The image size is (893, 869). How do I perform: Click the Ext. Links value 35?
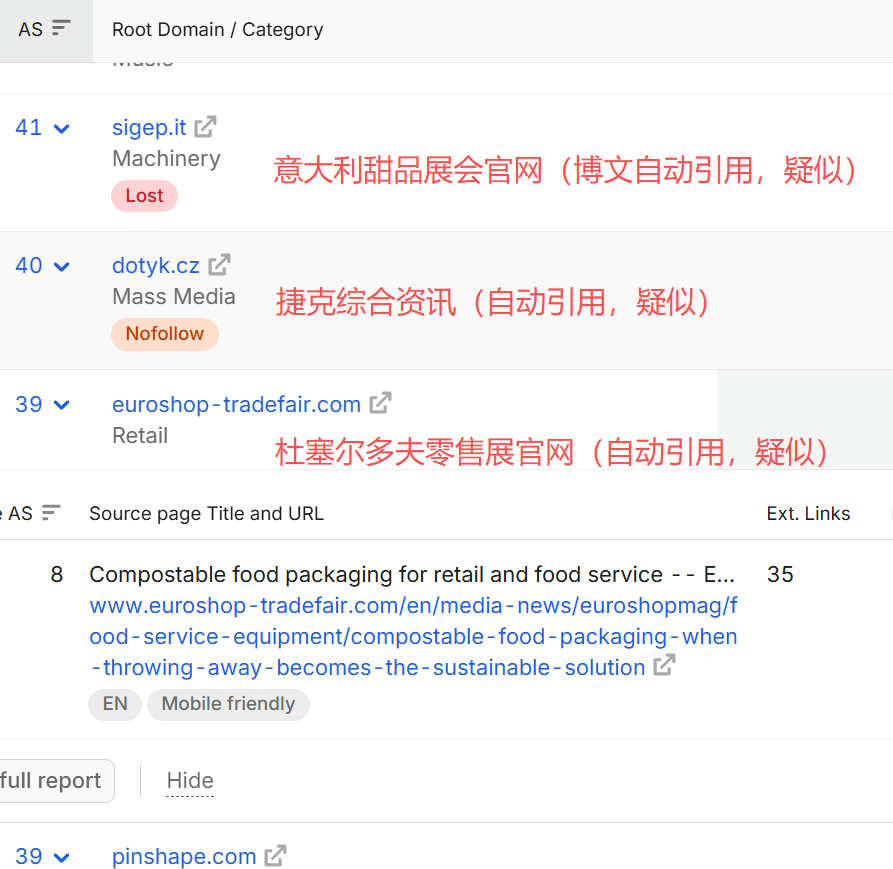[x=780, y=574]
